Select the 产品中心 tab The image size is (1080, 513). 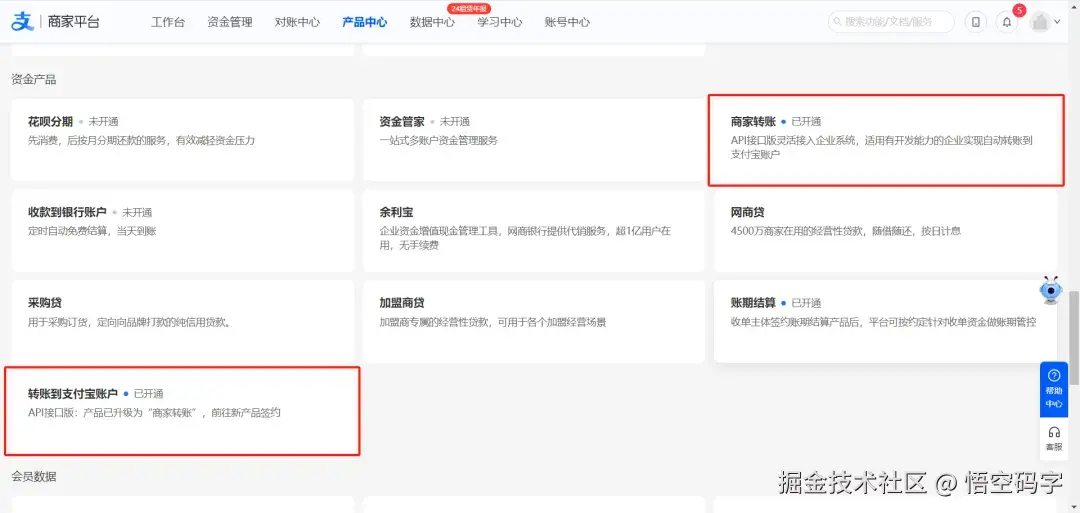[x=364, y=22]
